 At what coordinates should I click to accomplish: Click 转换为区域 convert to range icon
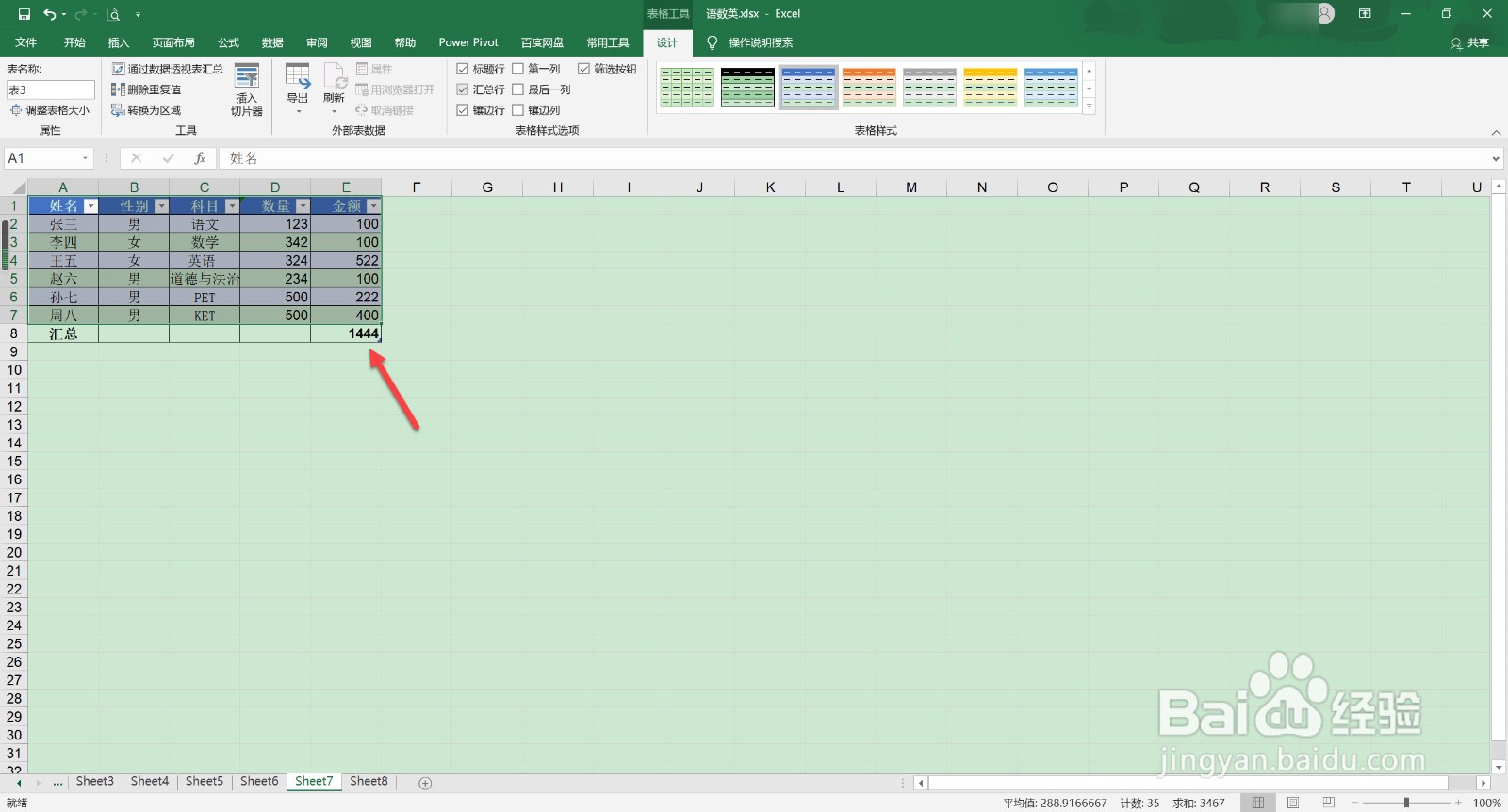pos(118,110)
